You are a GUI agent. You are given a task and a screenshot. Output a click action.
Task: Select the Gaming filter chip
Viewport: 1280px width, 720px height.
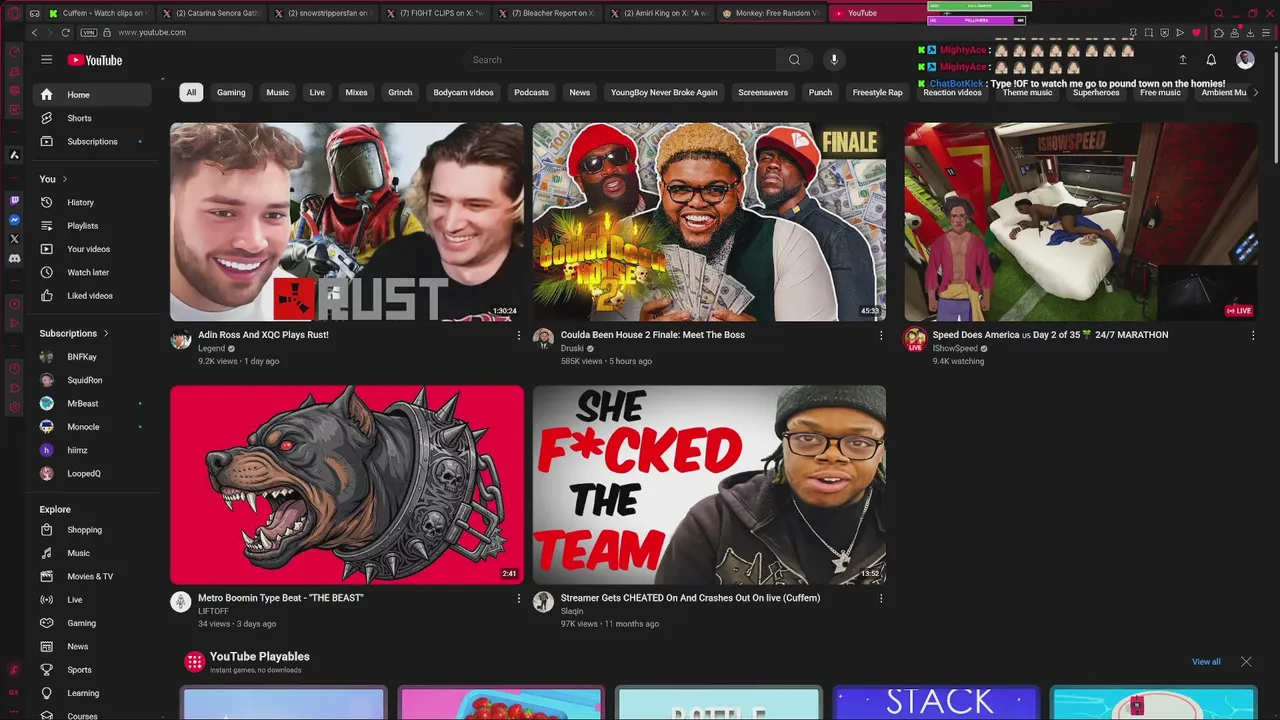coord(231,92)
